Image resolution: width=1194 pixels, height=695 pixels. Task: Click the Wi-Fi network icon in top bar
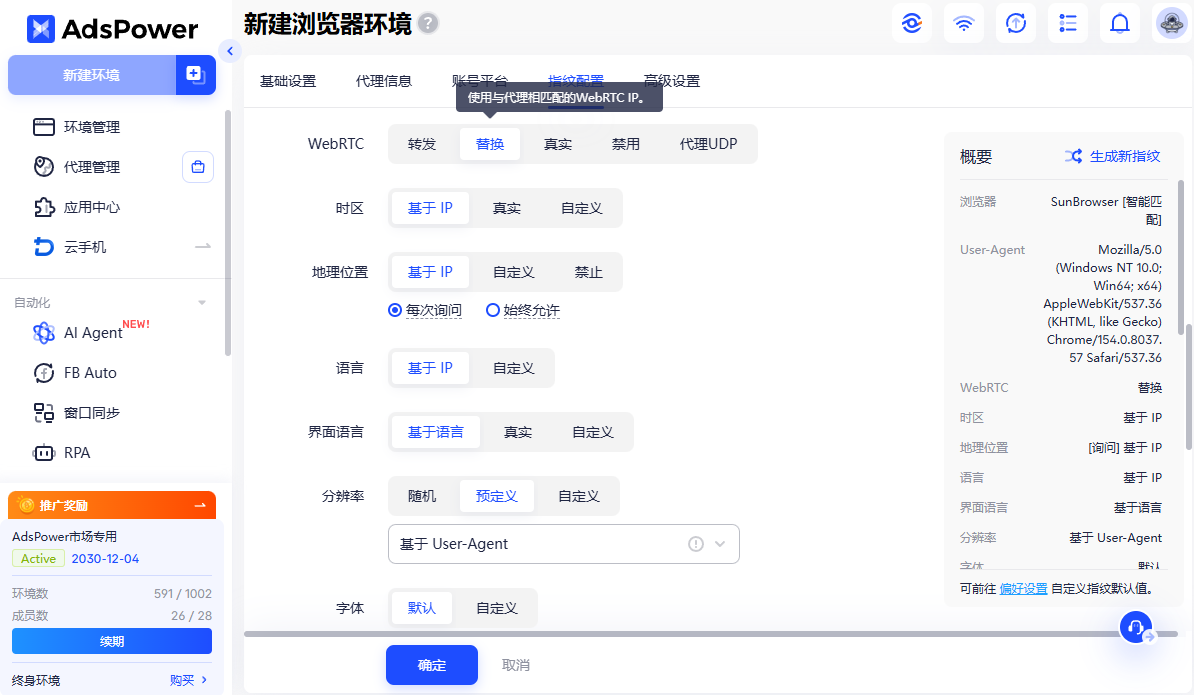pos(963,24)
